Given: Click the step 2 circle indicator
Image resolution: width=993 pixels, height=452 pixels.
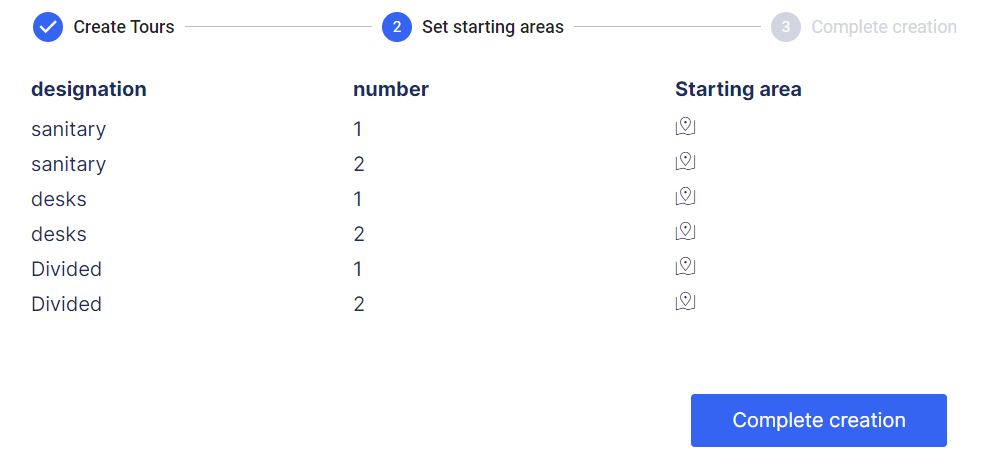Looking at the screenshot, I should 397,27.
